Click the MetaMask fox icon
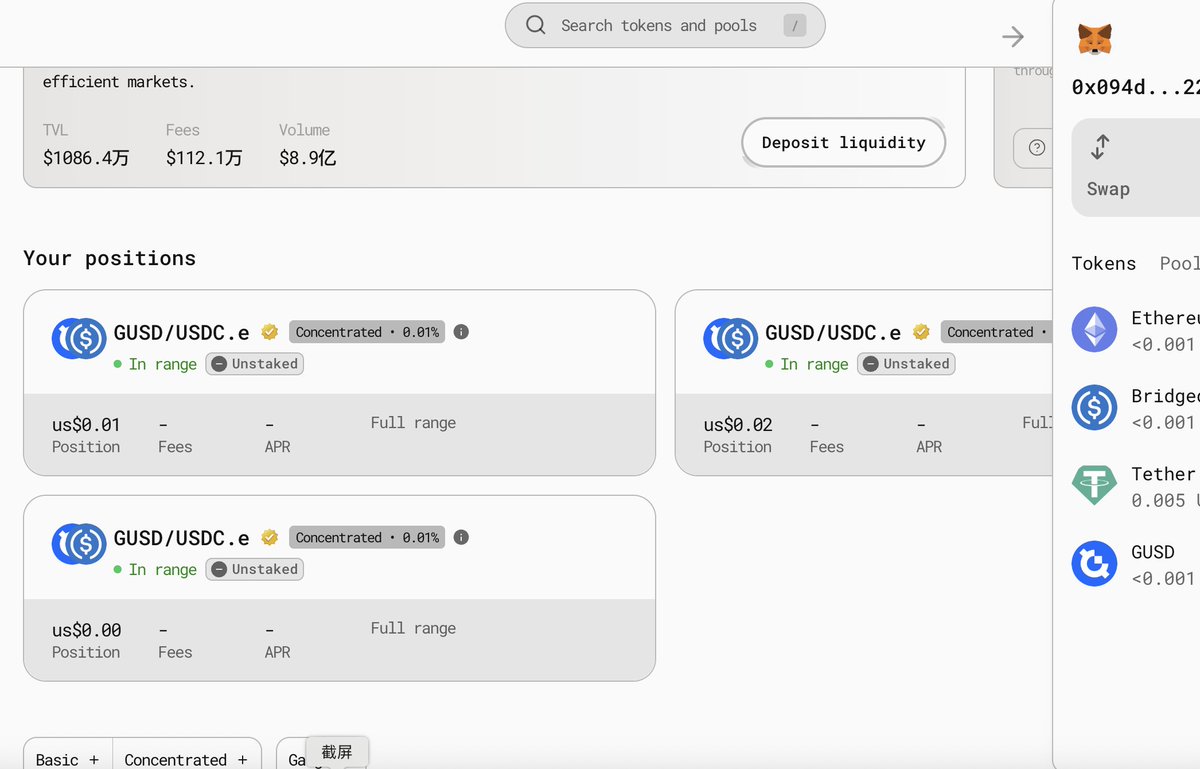1200x769 pixels. (x=1095, y=39)
